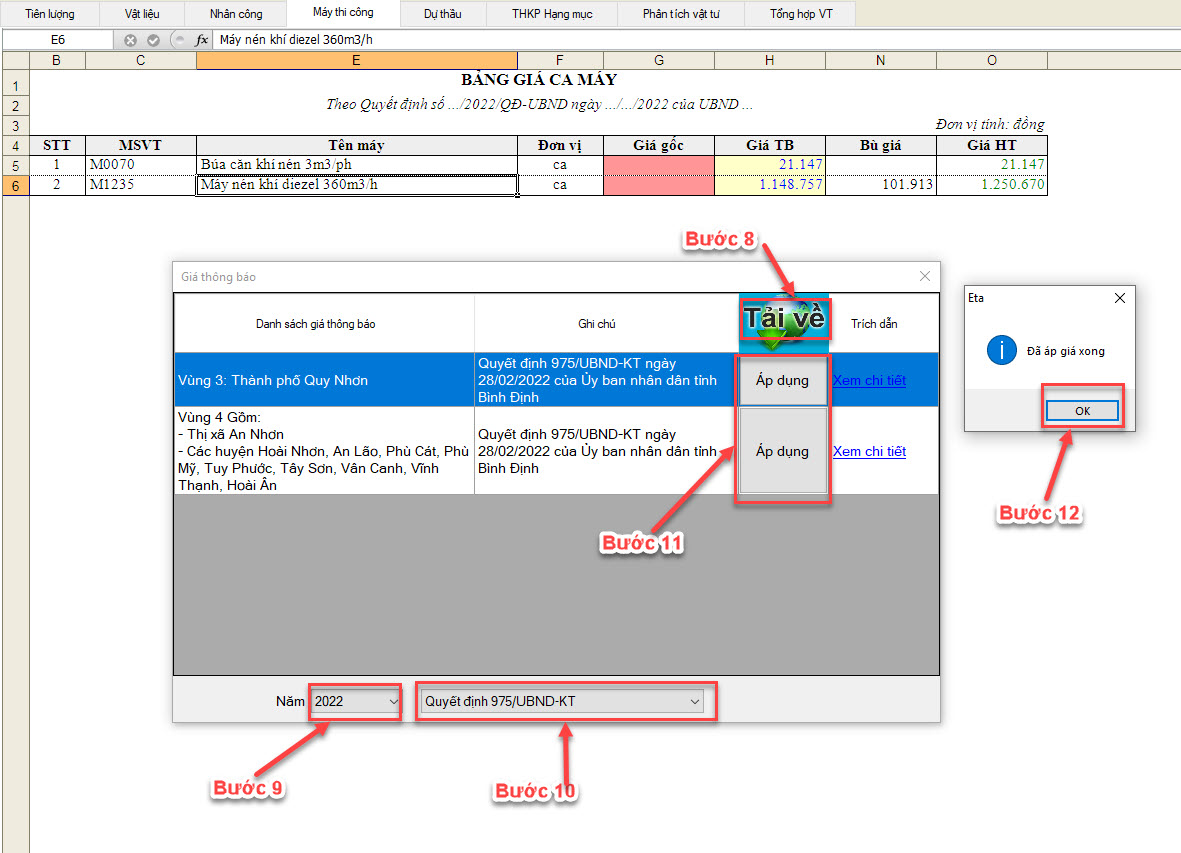
Task: Click Giá TB value 1.148.757
Action: [x=770, y=184]
